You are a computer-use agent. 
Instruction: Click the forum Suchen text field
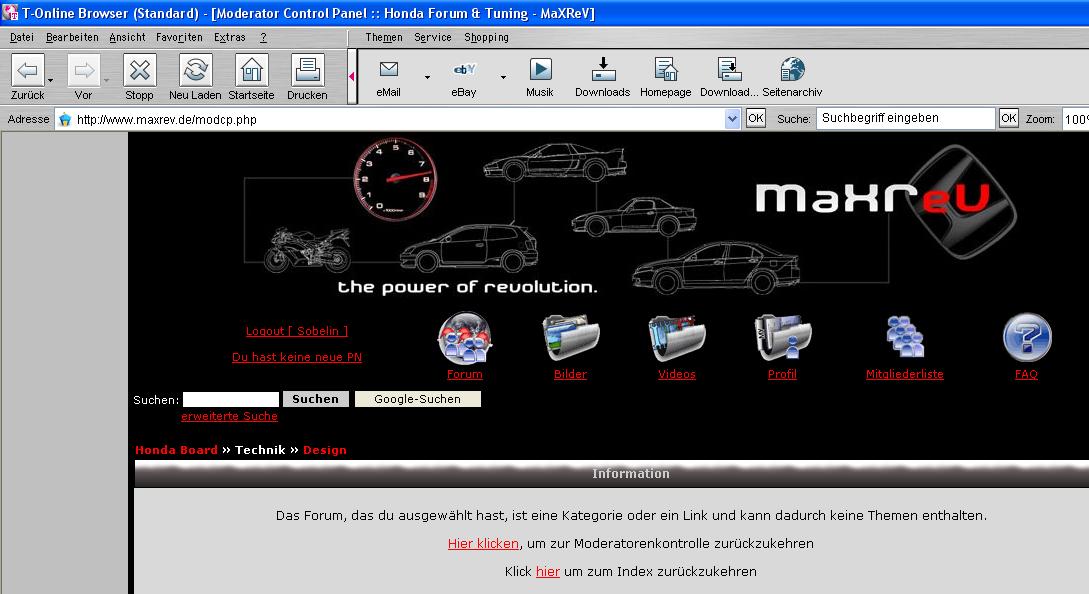click(230, 399)
